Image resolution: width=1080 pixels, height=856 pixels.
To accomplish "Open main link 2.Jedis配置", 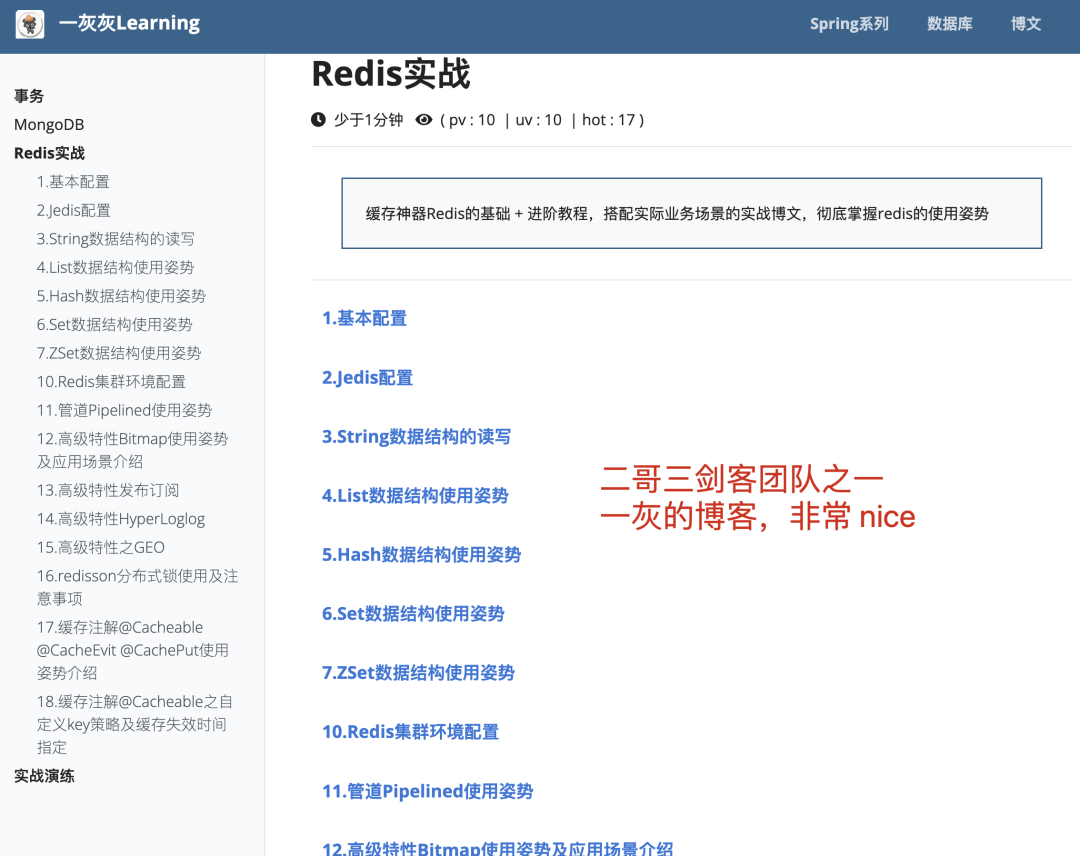I will tap(367, 377).
